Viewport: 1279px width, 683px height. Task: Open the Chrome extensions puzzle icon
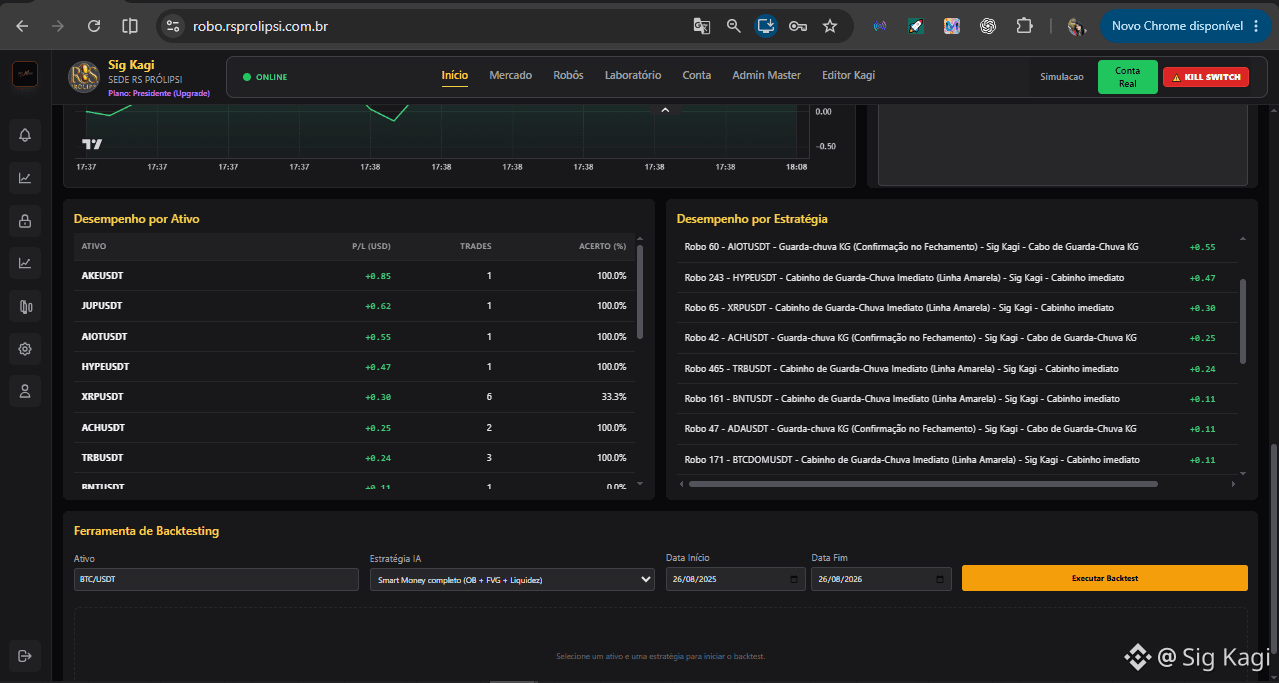tap(1024, 26)
